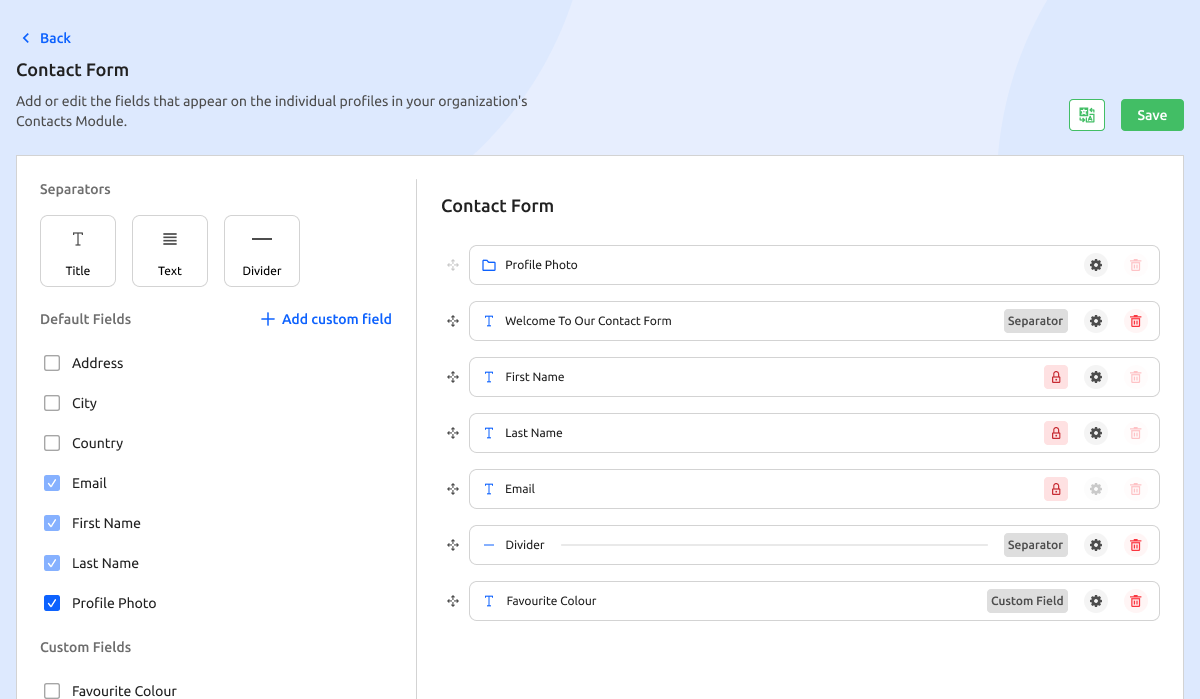Delete the Welcome To Our Contact Form separator

pos(1135,321)
